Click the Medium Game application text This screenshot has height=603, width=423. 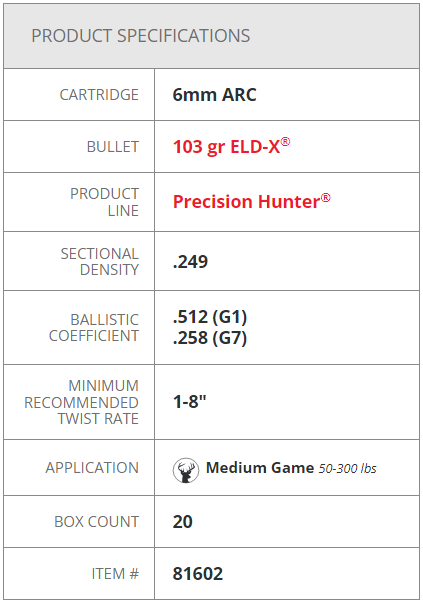click(x=260, y=468)
